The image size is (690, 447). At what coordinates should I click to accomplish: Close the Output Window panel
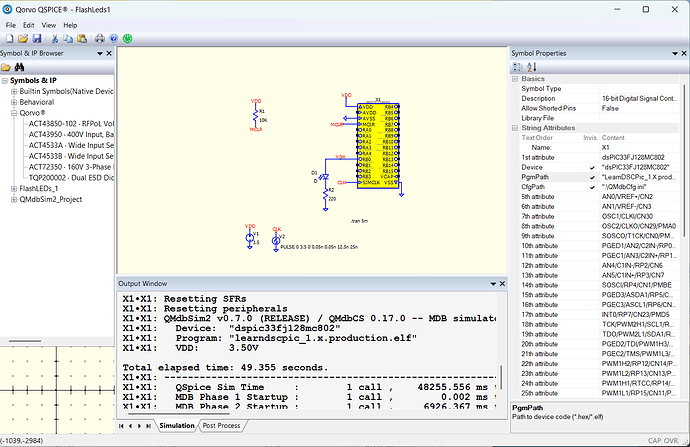[502, 284]
